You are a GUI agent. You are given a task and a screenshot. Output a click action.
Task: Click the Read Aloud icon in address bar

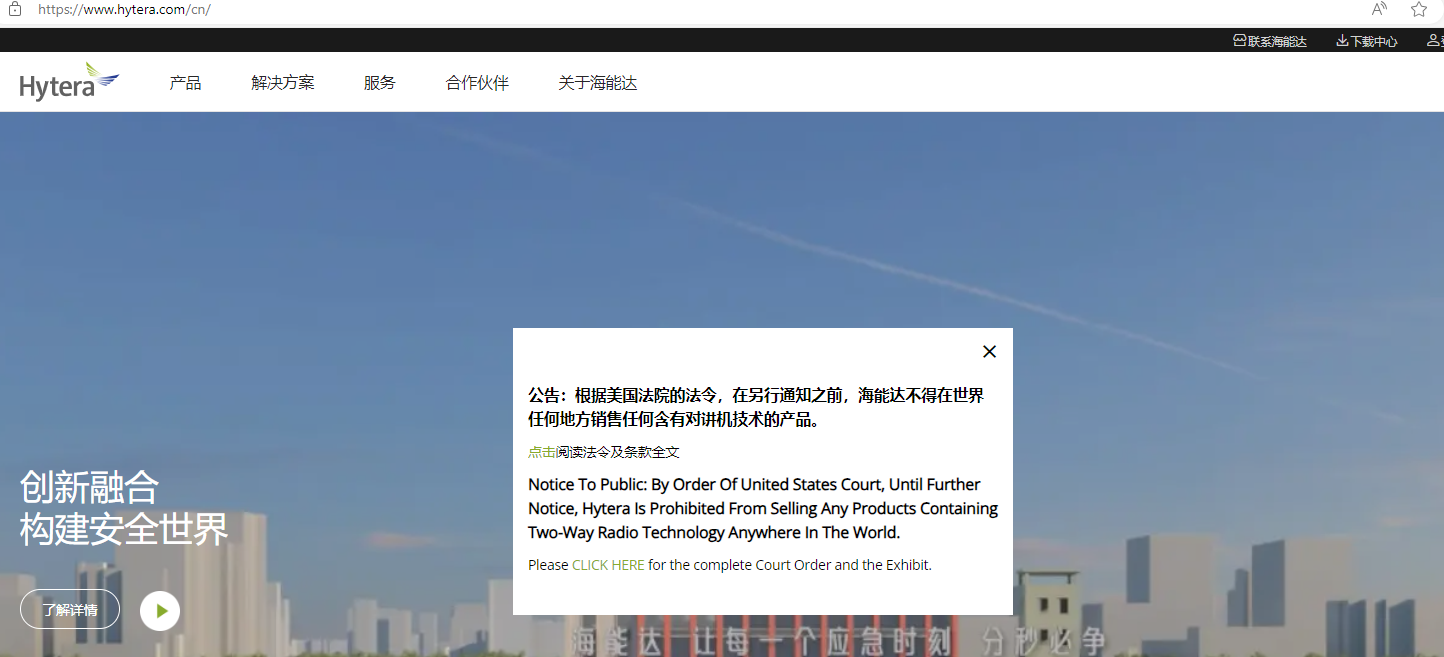[x=1379, y=9]
